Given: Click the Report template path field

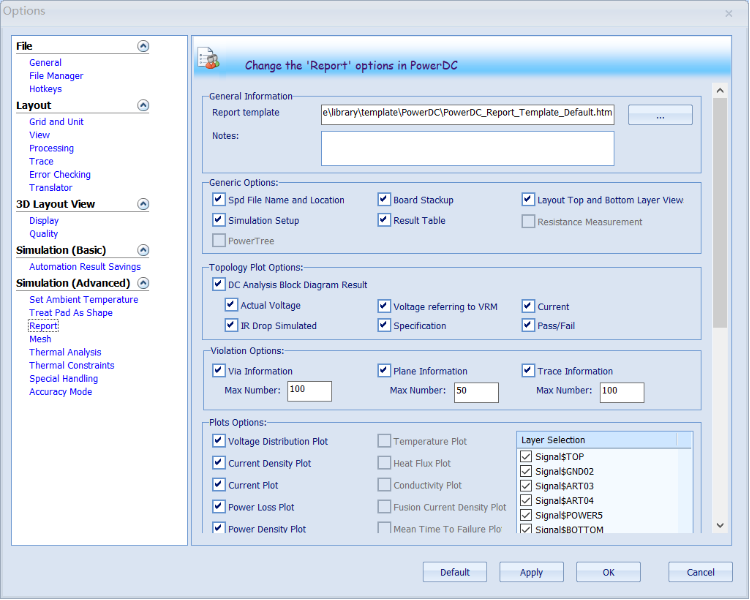Looking at the screenshot, I should (467, 114).
